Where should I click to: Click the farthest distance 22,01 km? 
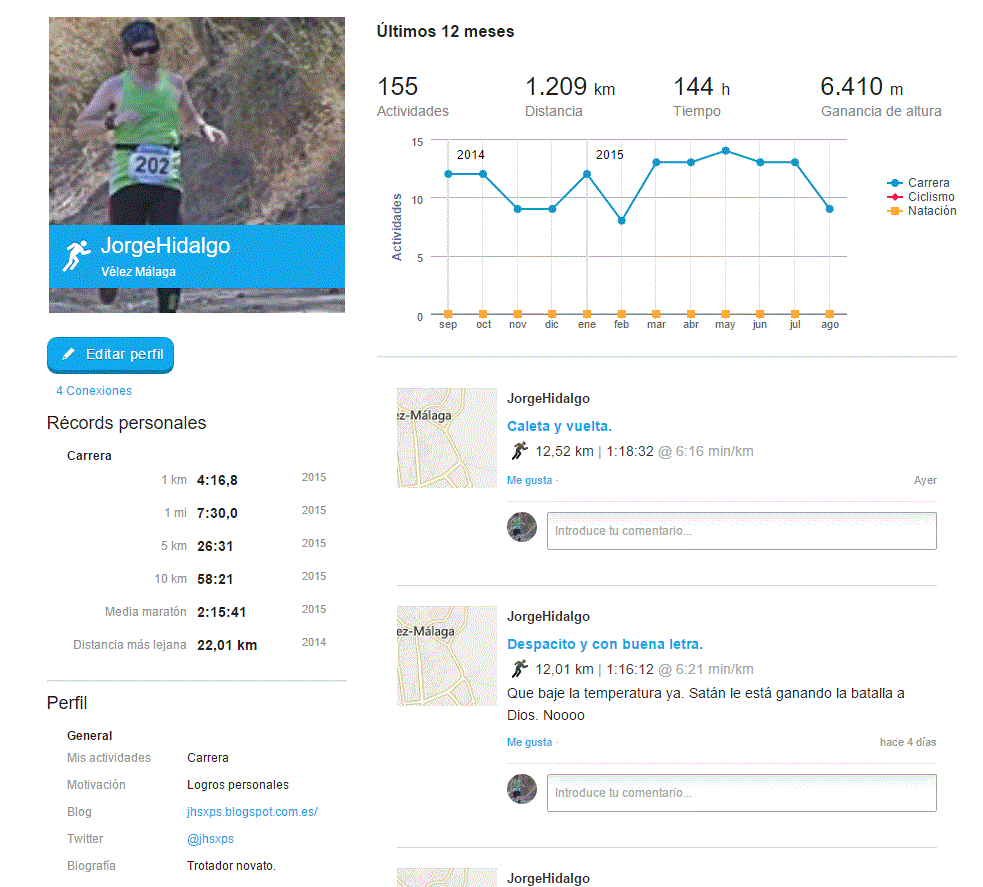click(227, 646)
